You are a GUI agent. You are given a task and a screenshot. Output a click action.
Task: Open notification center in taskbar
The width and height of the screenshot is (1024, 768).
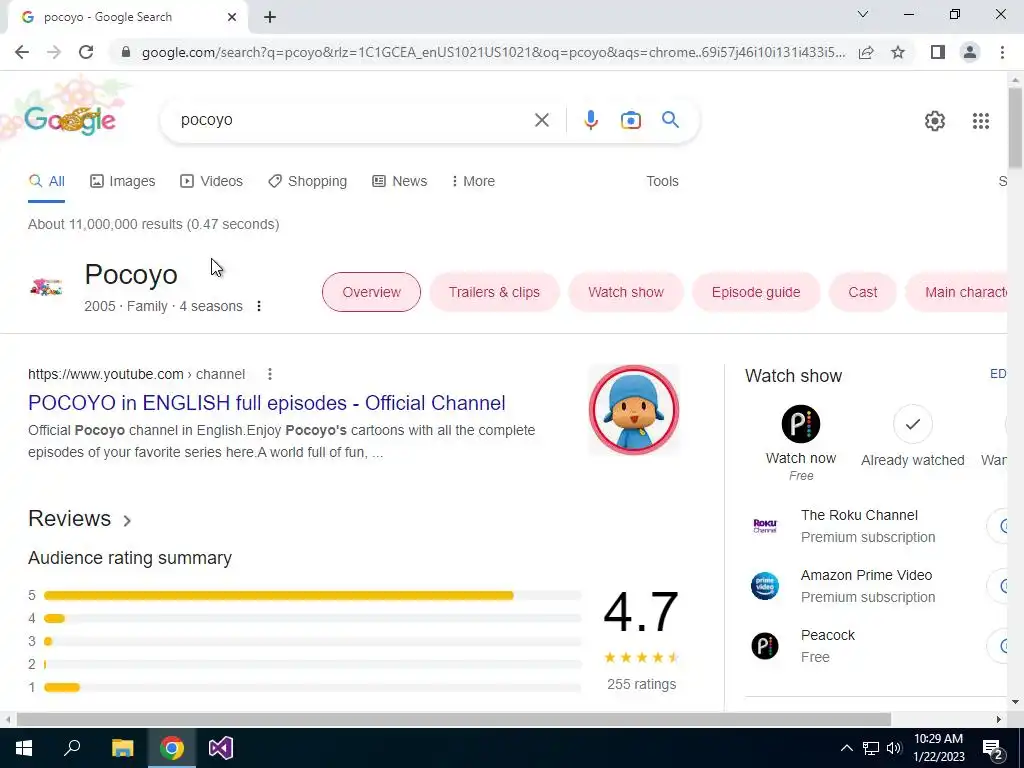coord(993,748)
